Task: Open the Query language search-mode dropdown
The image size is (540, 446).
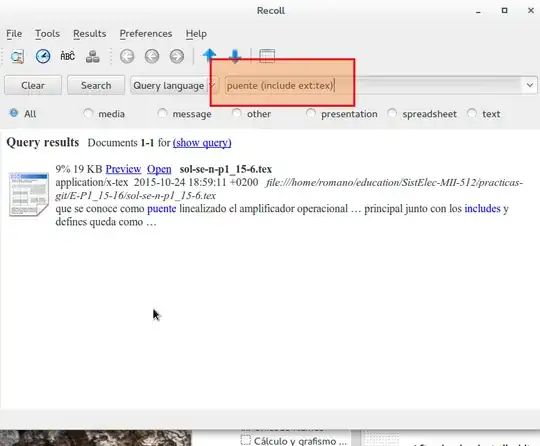Action: point(174,85)
